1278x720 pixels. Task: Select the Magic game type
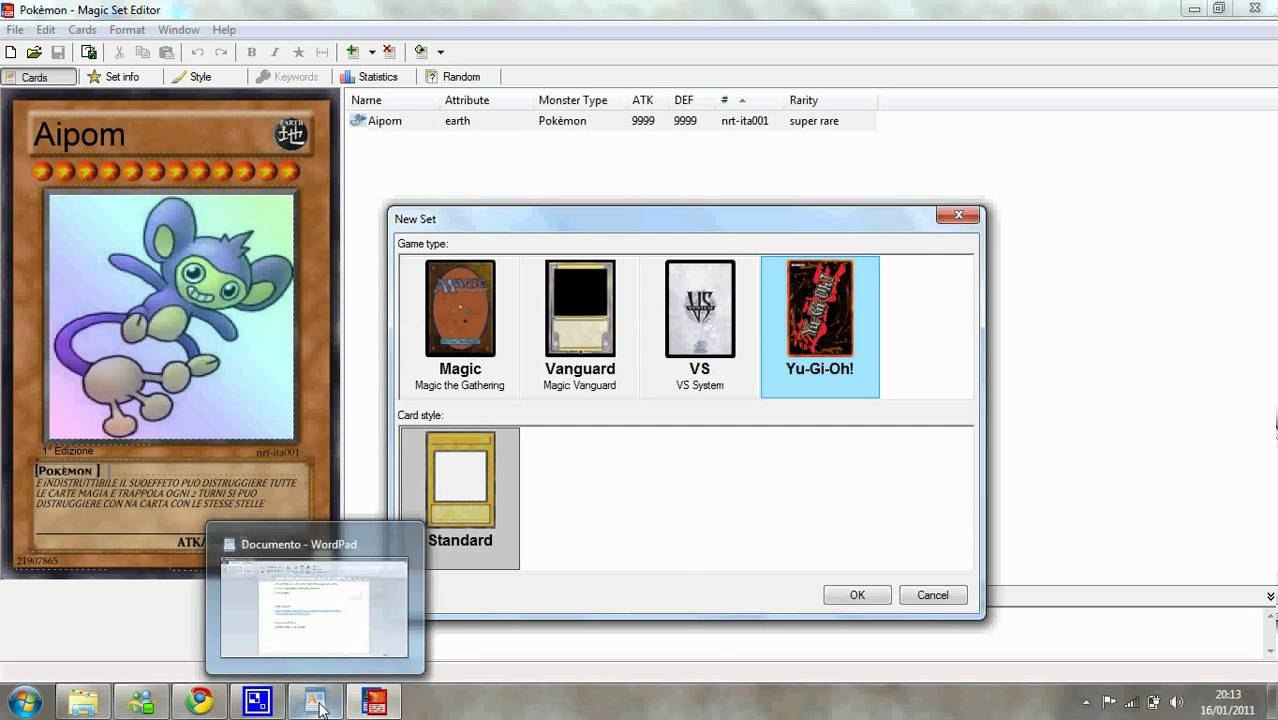pyautogui.click(x=460, y=327)
